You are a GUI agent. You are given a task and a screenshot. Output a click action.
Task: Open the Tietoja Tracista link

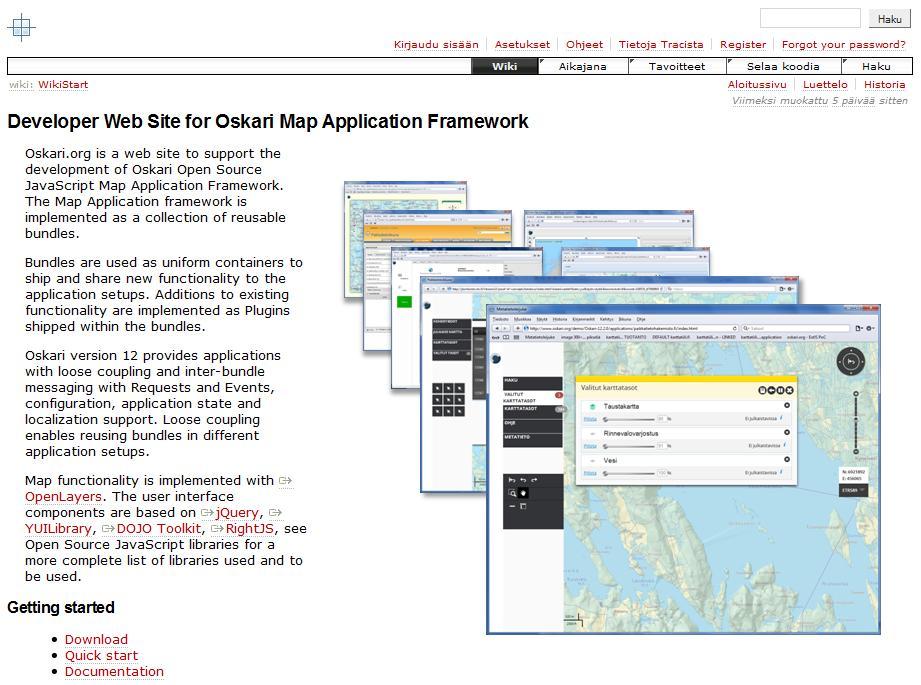661,45
